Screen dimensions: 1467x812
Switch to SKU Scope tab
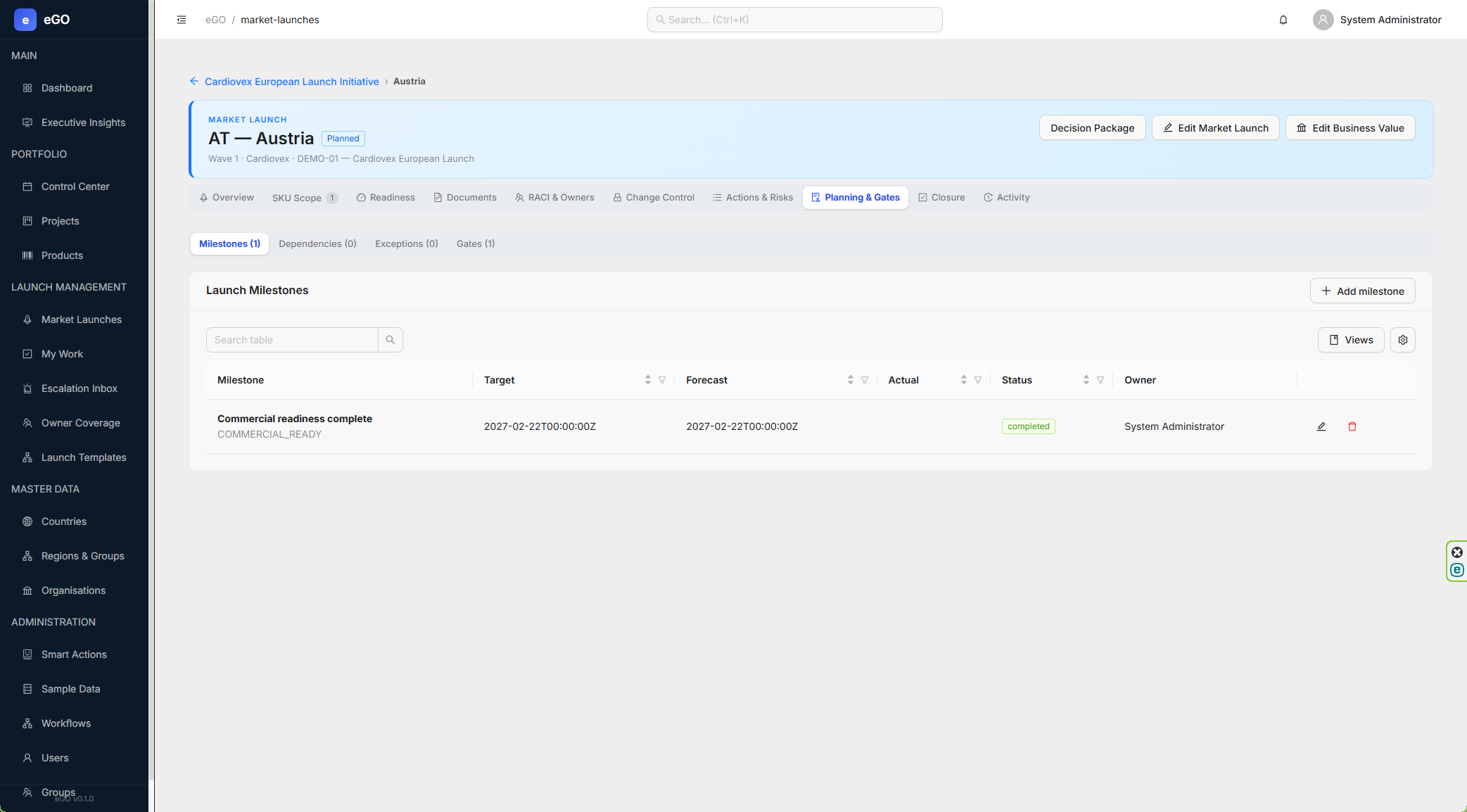tap(305, 198)
